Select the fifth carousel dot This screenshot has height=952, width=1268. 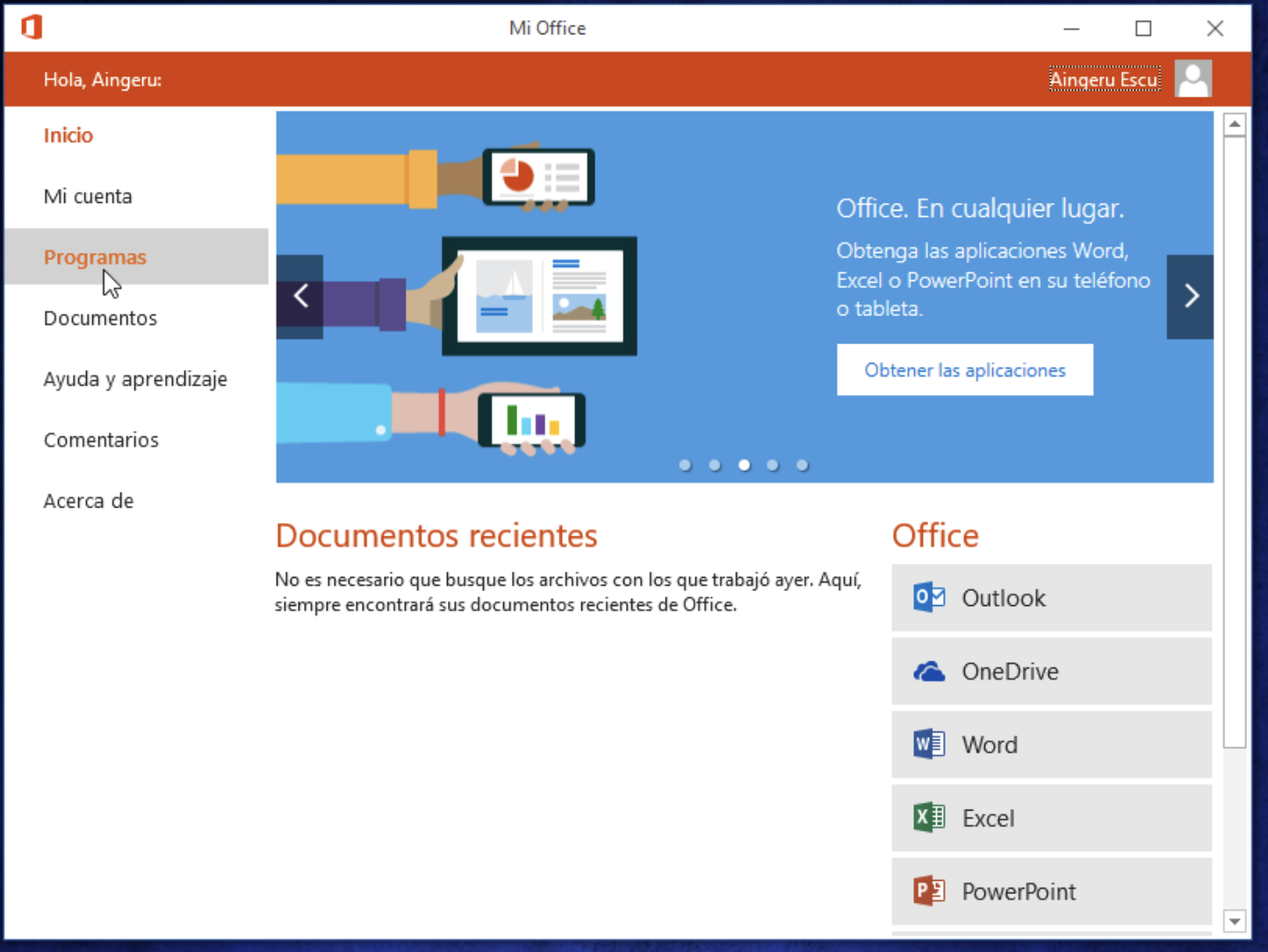coord(802,465)
